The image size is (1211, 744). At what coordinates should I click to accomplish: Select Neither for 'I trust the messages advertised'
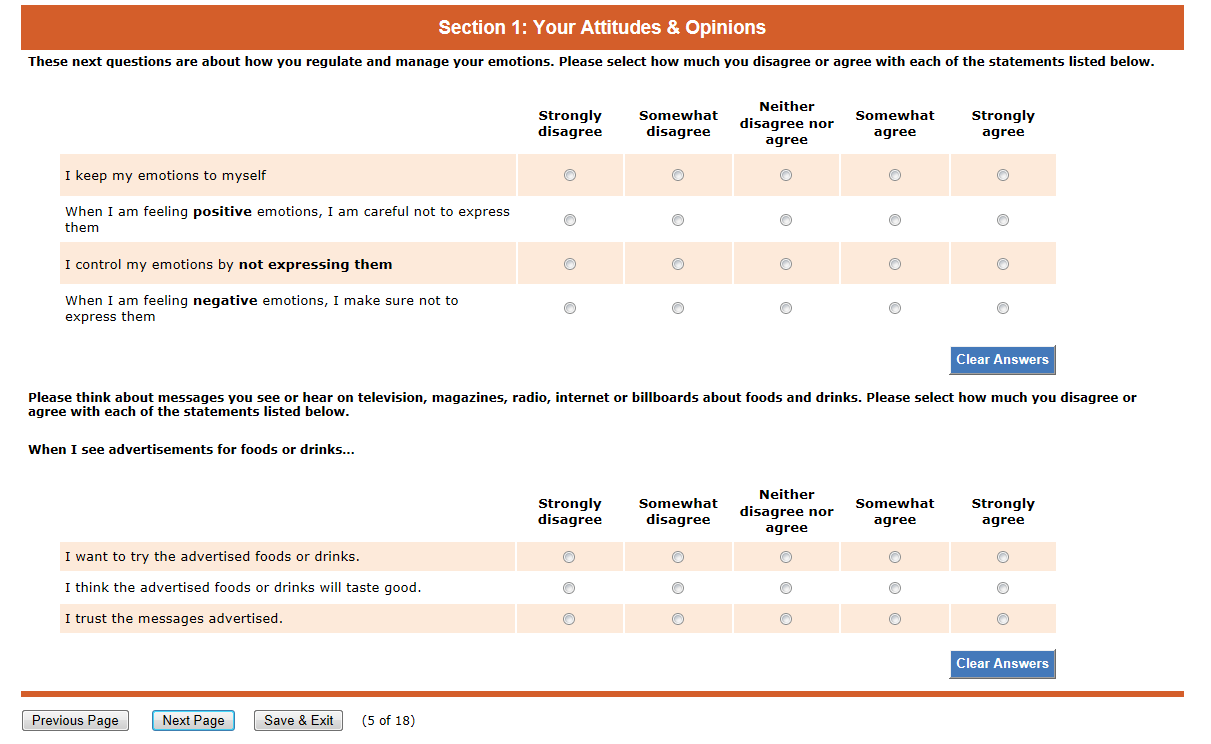786,619
